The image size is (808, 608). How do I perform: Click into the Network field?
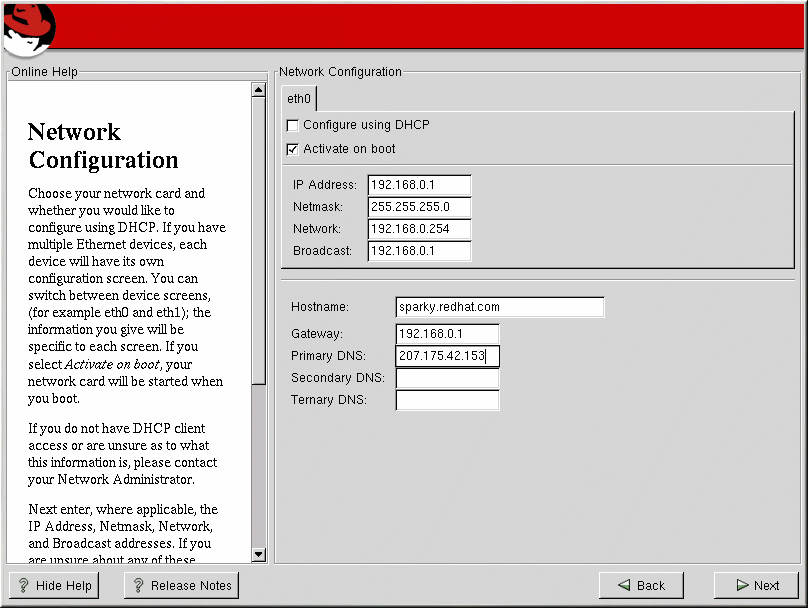click(419, 229)
